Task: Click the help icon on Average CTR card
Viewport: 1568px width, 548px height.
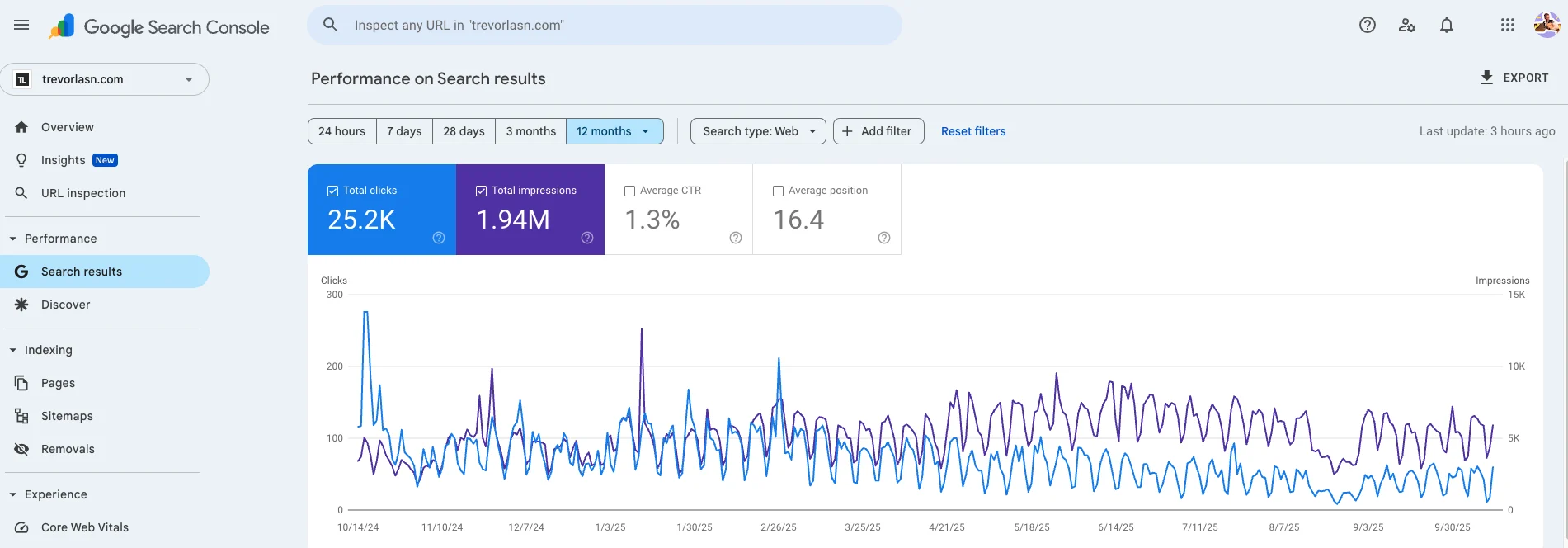Action: pos(736,238)
